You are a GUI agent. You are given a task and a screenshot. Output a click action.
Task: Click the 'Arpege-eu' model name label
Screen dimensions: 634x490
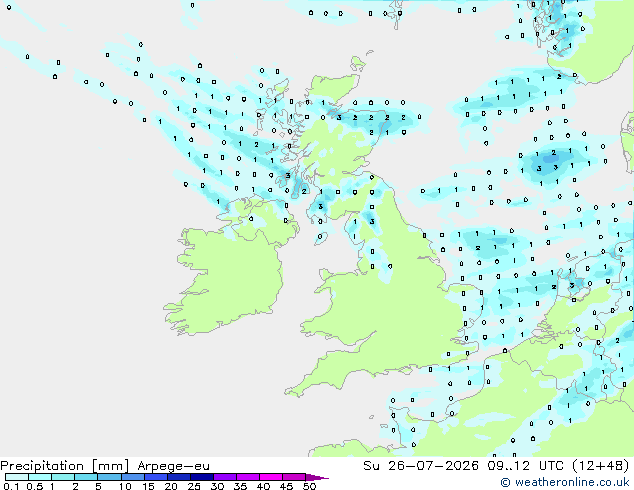point(173,466)
